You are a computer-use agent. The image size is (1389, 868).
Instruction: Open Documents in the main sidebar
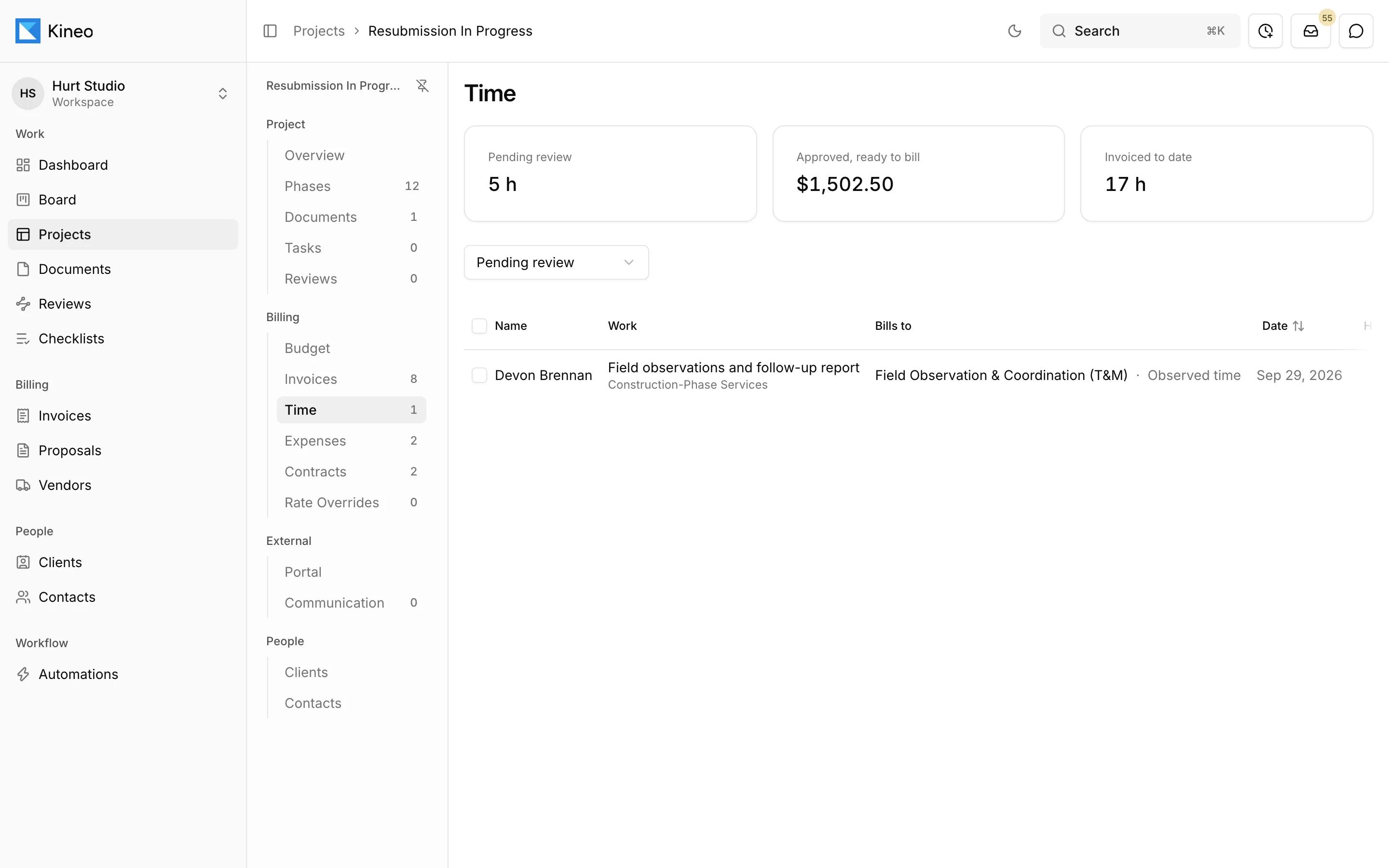(123, 269)
